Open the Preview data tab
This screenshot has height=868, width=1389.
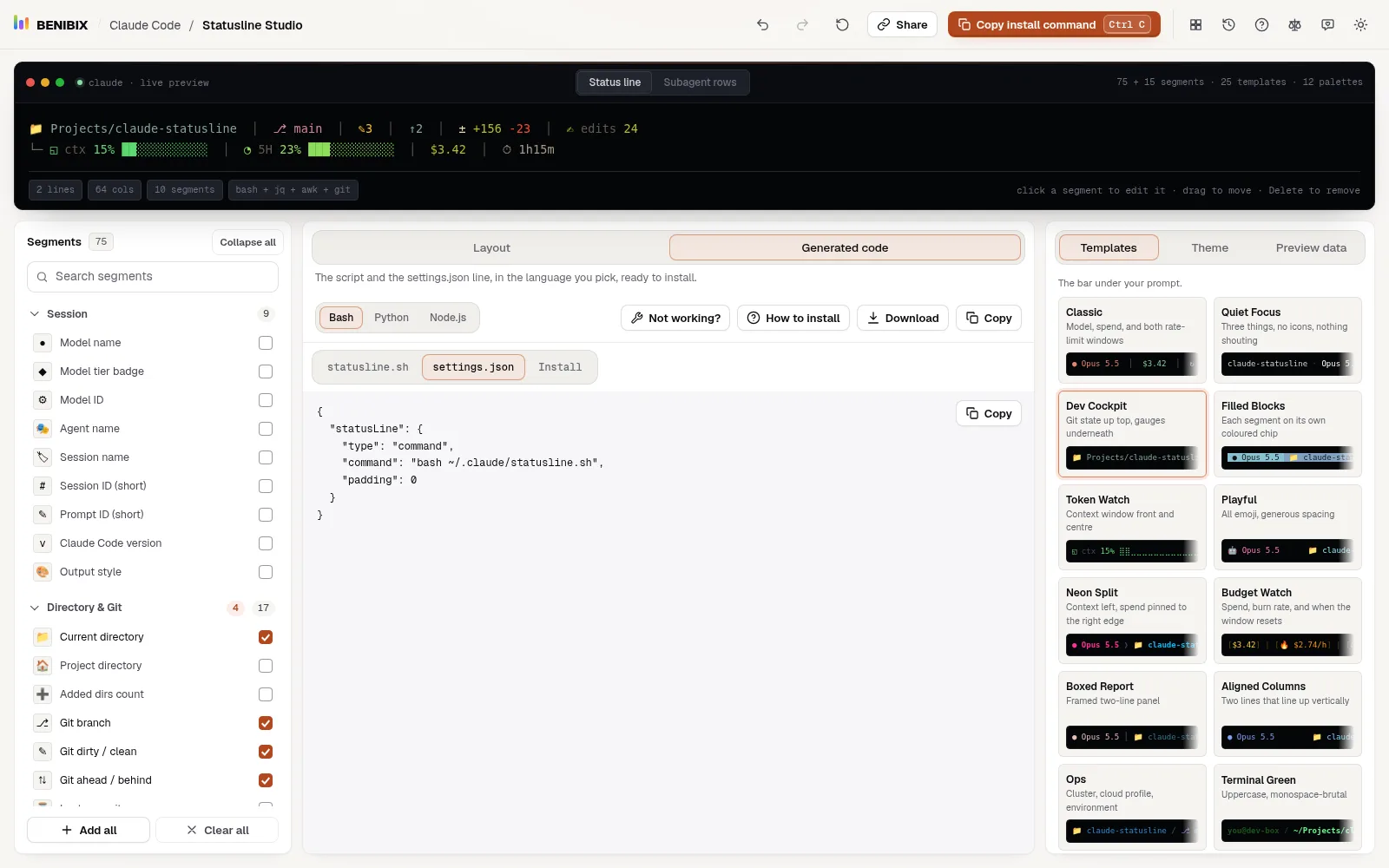pyautogui.click(x=1311, y=248)
